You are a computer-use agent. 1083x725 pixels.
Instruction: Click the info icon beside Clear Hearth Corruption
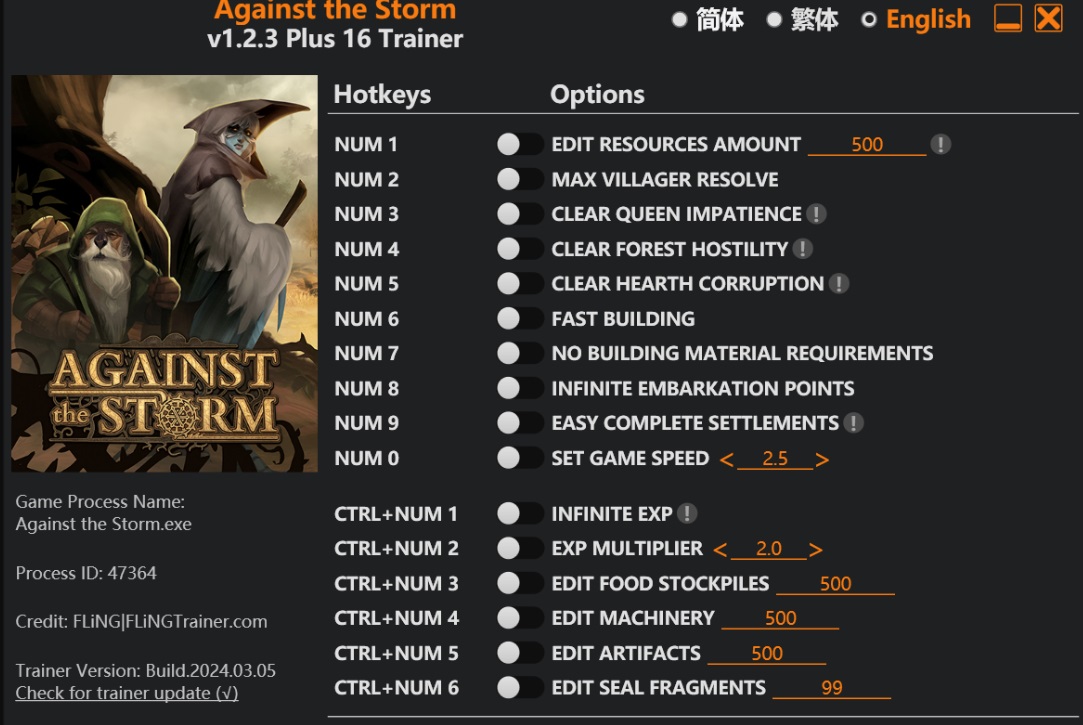839,284
